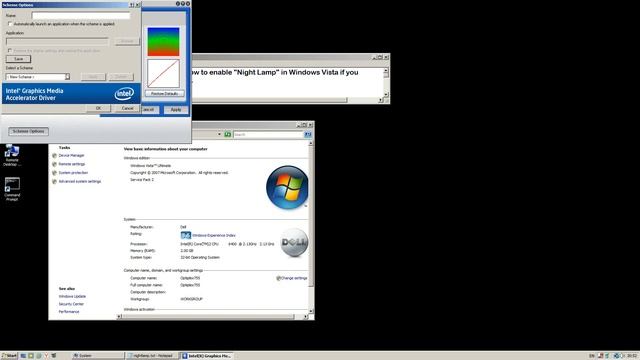This screenshot has width=640, height=360.
Task: Click the Dell logo badge
Action: click(294, 242)
